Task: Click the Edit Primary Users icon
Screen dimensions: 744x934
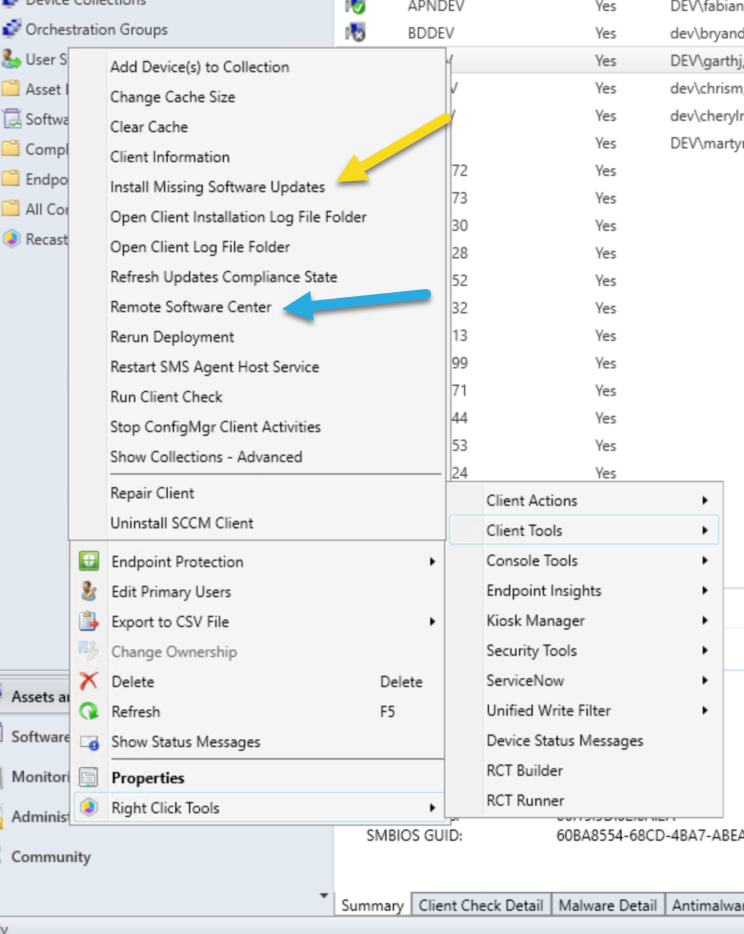Action: tap(89, 592)
